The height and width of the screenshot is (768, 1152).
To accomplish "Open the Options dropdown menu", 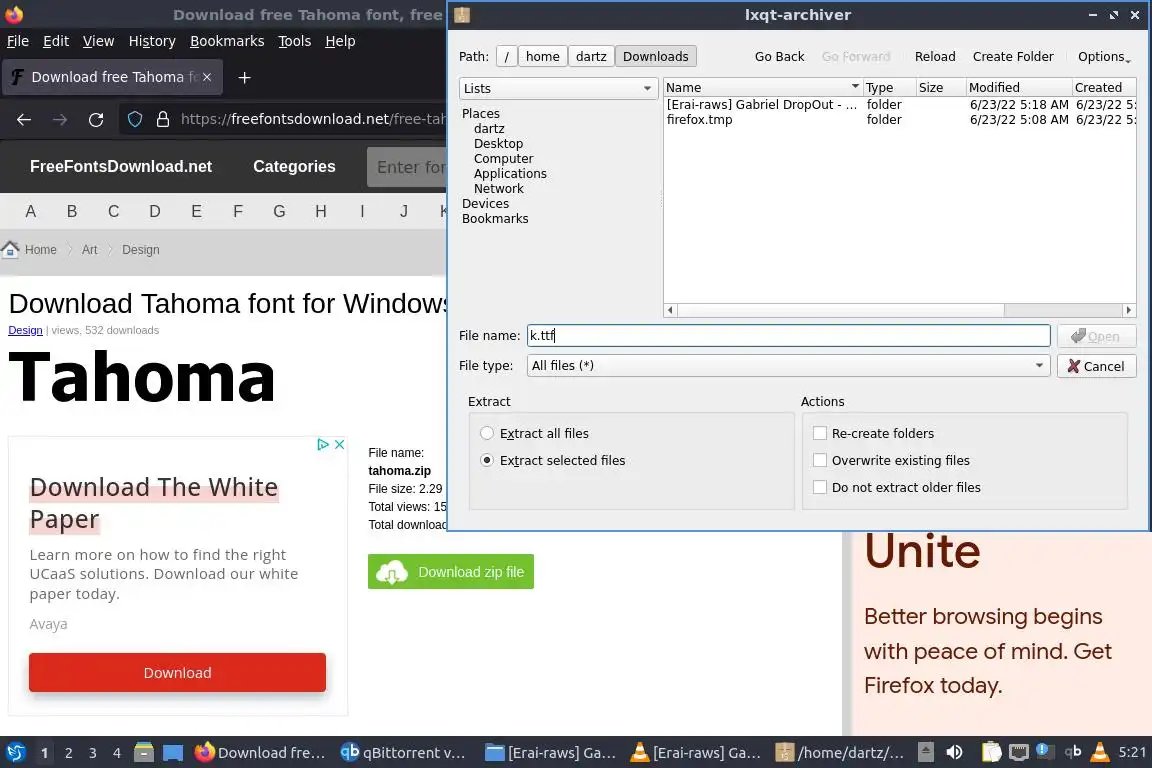I will (x=1104, y=57).
